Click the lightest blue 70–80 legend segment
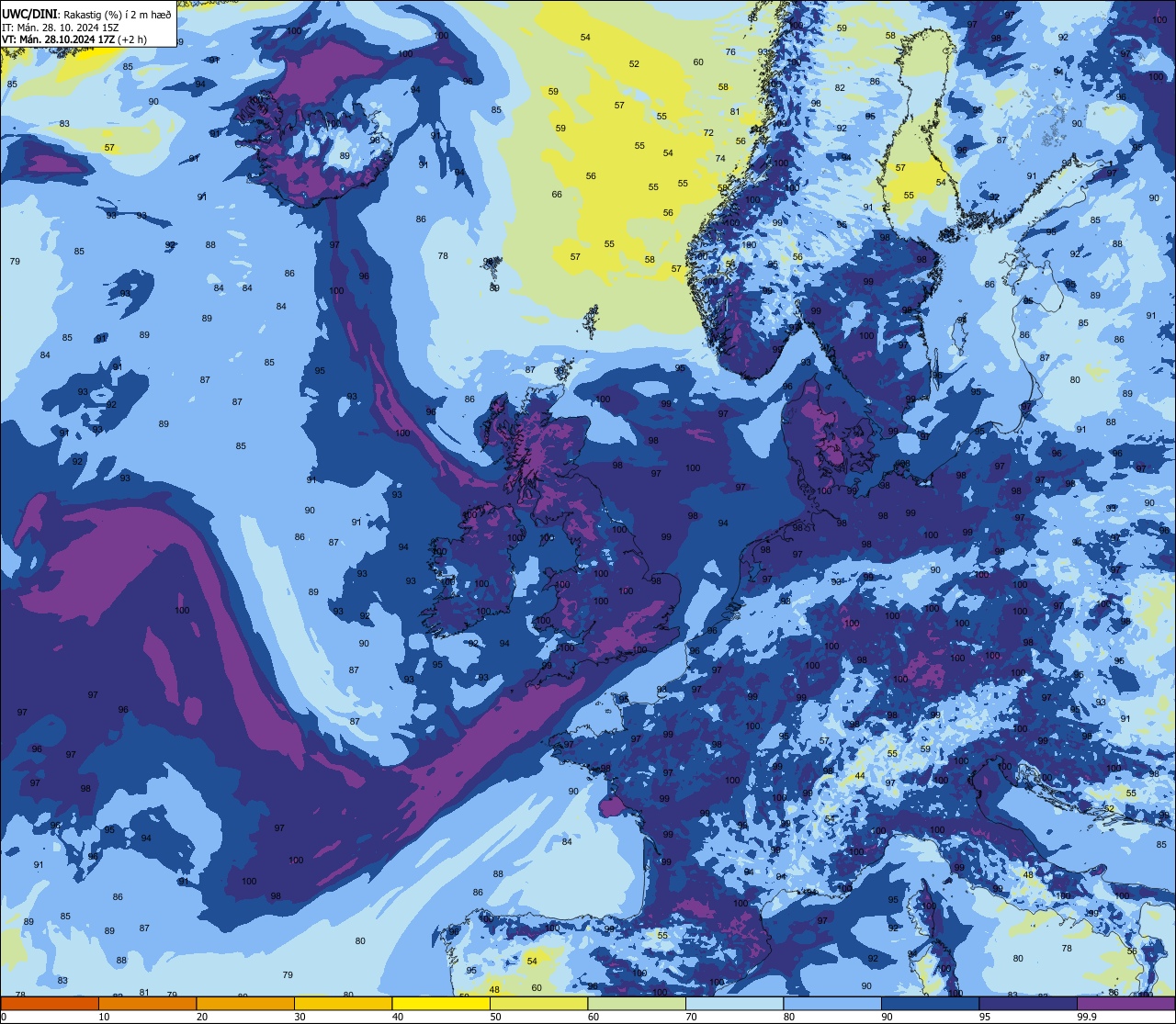Image resolution: width=1176 pixels, height=1024 pixels. 734,1003
